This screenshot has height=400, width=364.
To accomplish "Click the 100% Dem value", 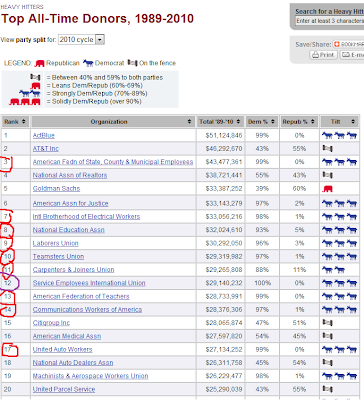I will click(262, 283).
